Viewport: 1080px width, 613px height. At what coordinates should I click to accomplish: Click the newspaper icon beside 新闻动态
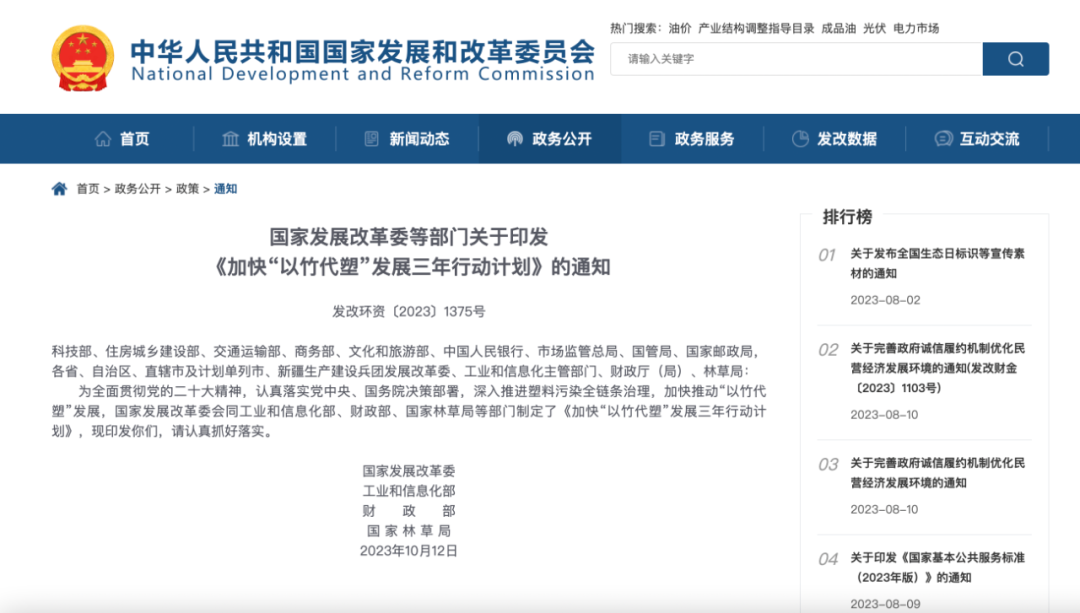coord(372,139)
